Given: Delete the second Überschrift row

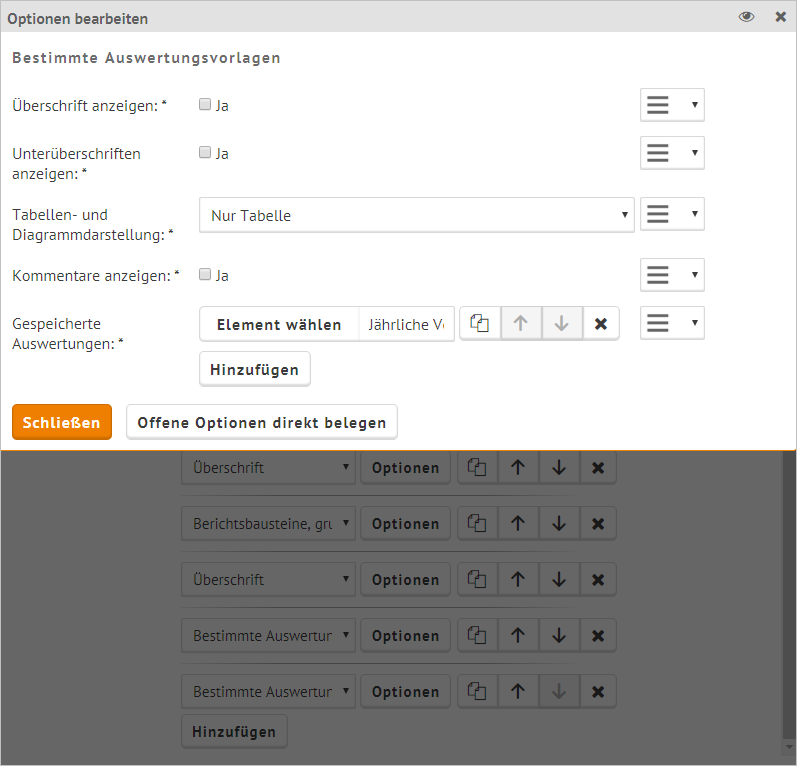Looking at the screenshot, I should [x=598, y=579].
